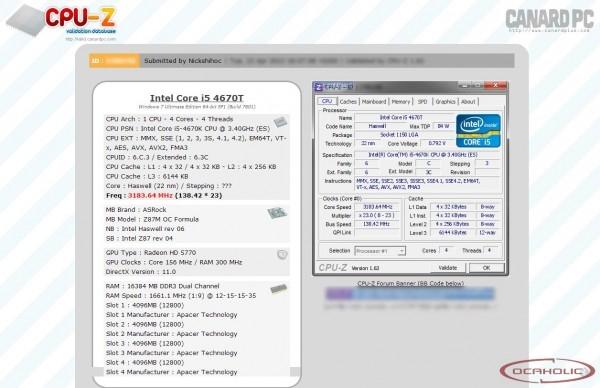Screen dimensions: 600x388
Task: Open the Memory tab
Action: tap(401, 102)
